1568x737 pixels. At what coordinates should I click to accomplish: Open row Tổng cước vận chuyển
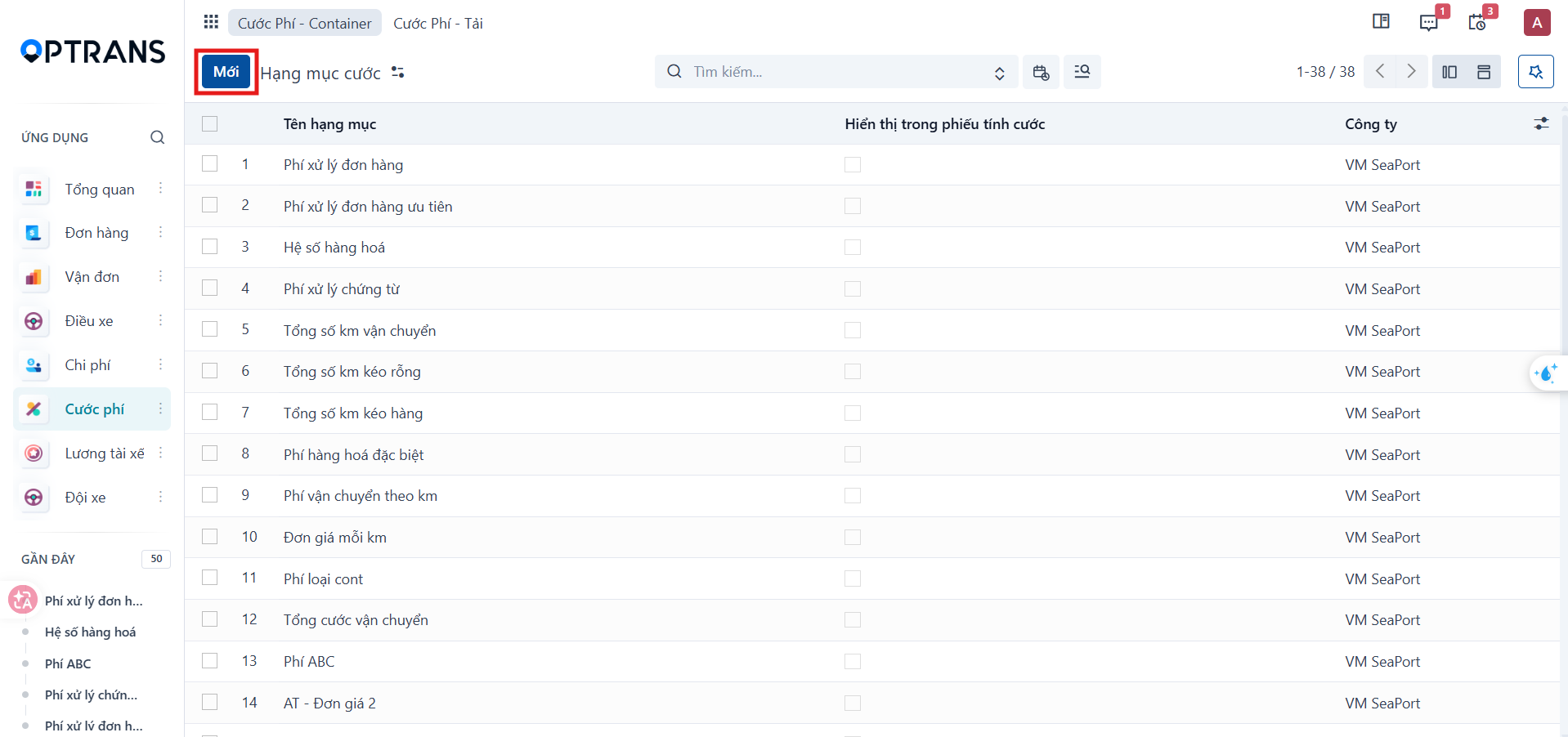coord(356,620)
